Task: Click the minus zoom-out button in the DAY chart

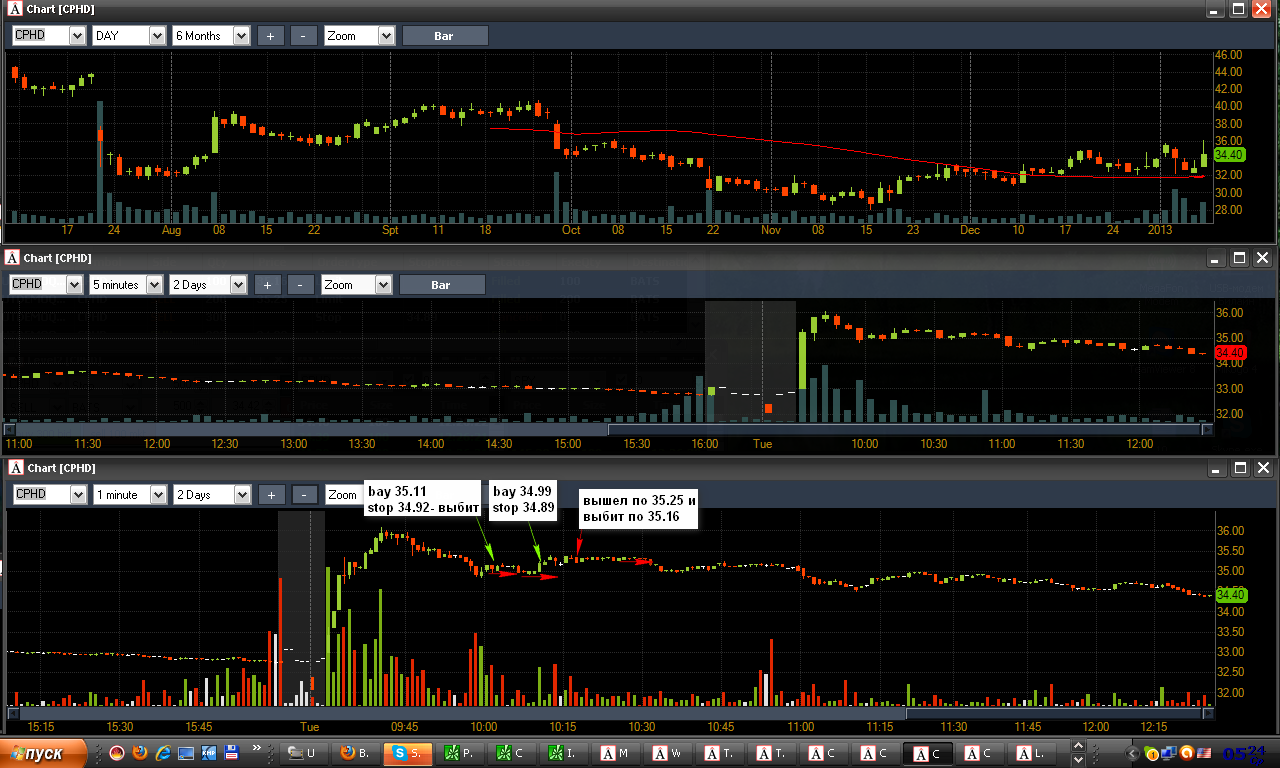Action: click(303, 36)
